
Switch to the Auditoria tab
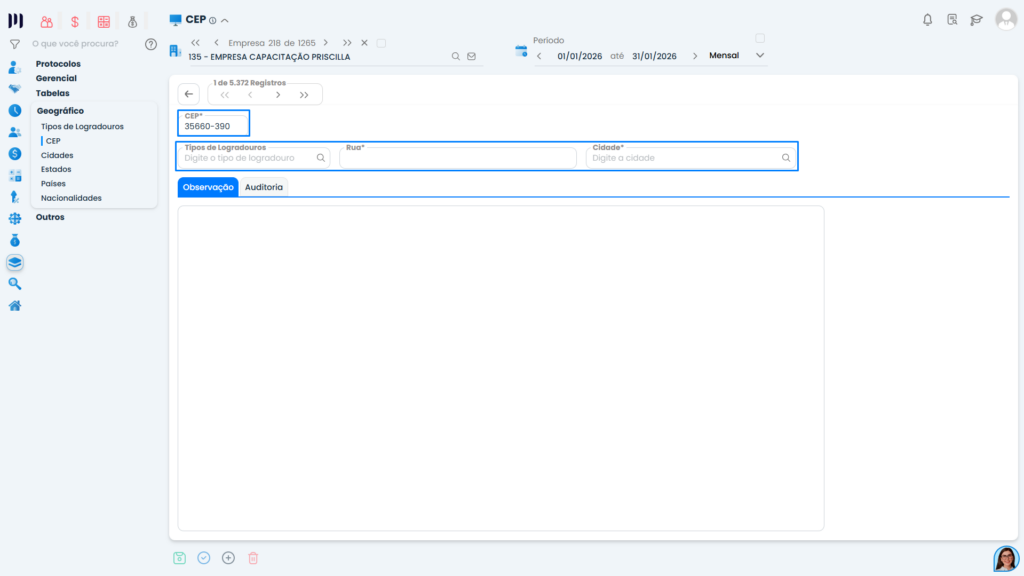264,187
